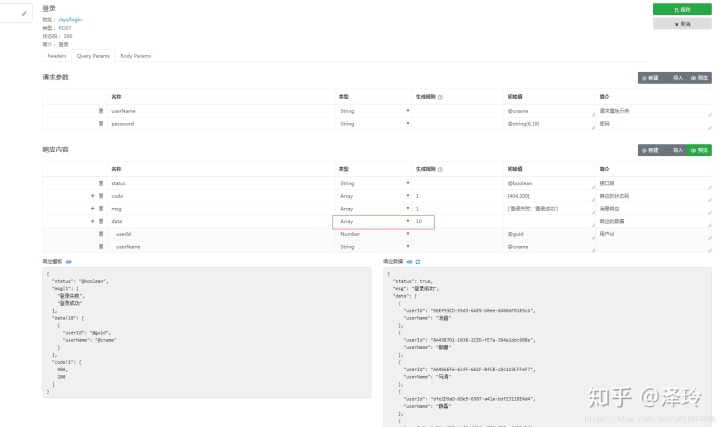
Task: Delete the msg response row
Action: (x=101, y=208)
